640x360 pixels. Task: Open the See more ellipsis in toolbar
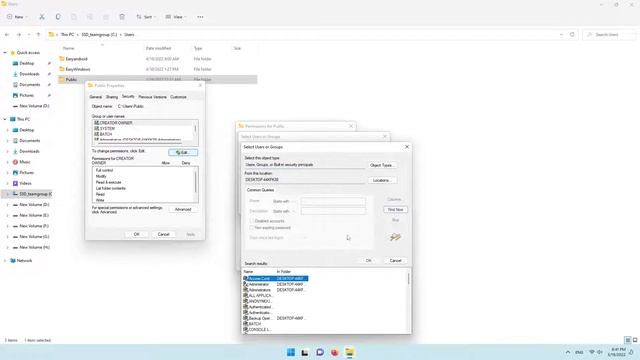(200, 17)
